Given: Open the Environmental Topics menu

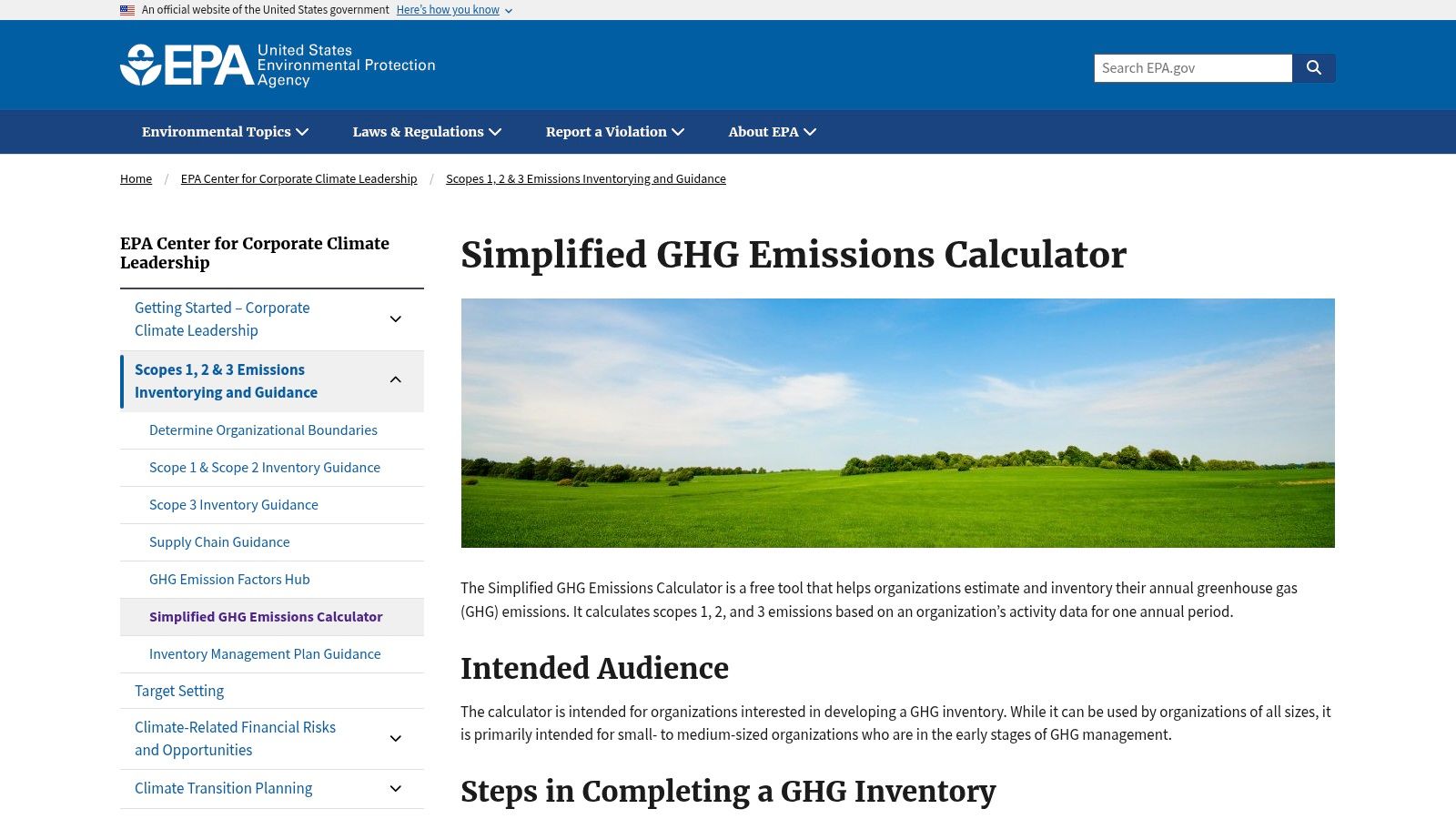Looking at the screenshot, I should tap(224, 132).
